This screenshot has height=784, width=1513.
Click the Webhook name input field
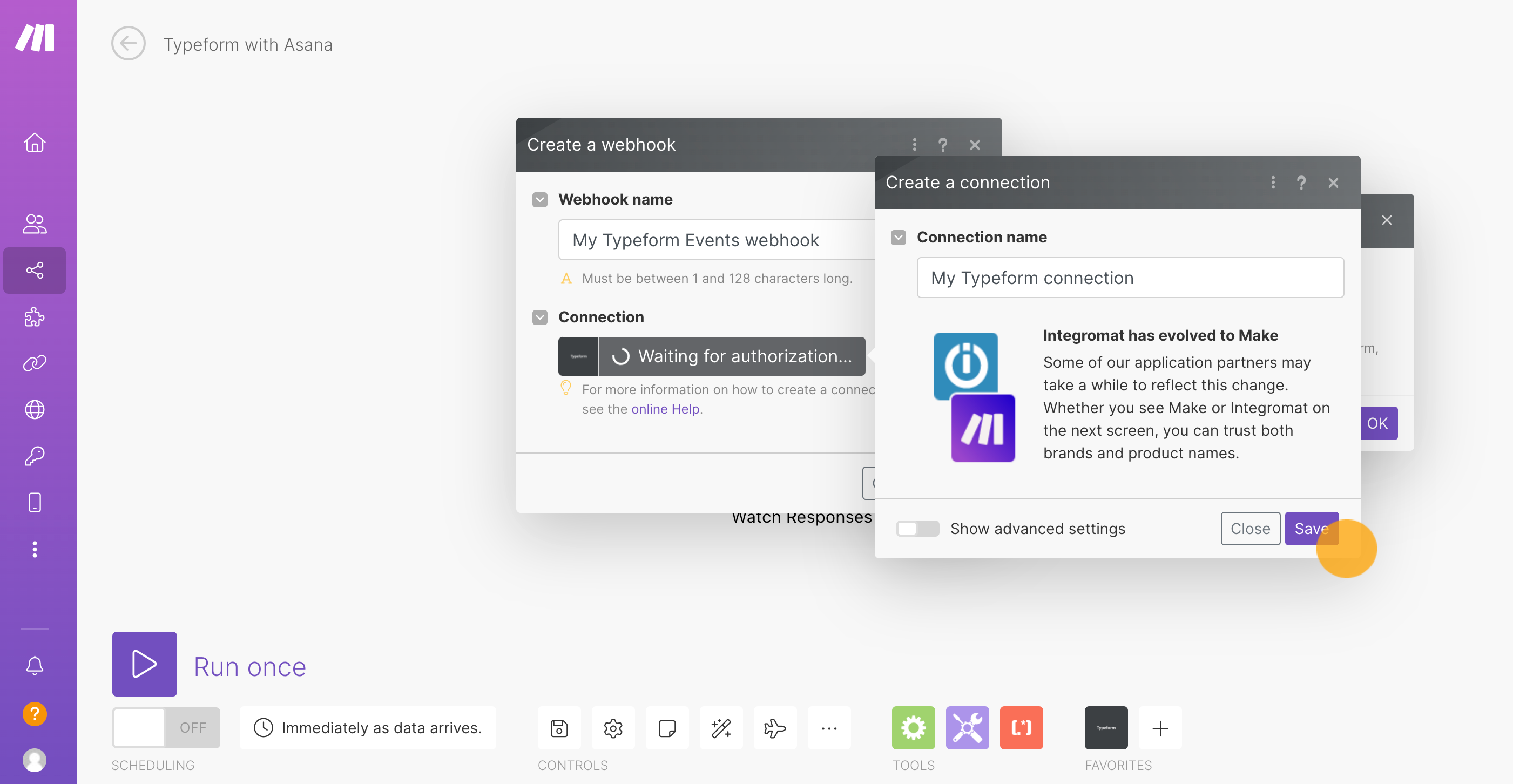(717, 240)
